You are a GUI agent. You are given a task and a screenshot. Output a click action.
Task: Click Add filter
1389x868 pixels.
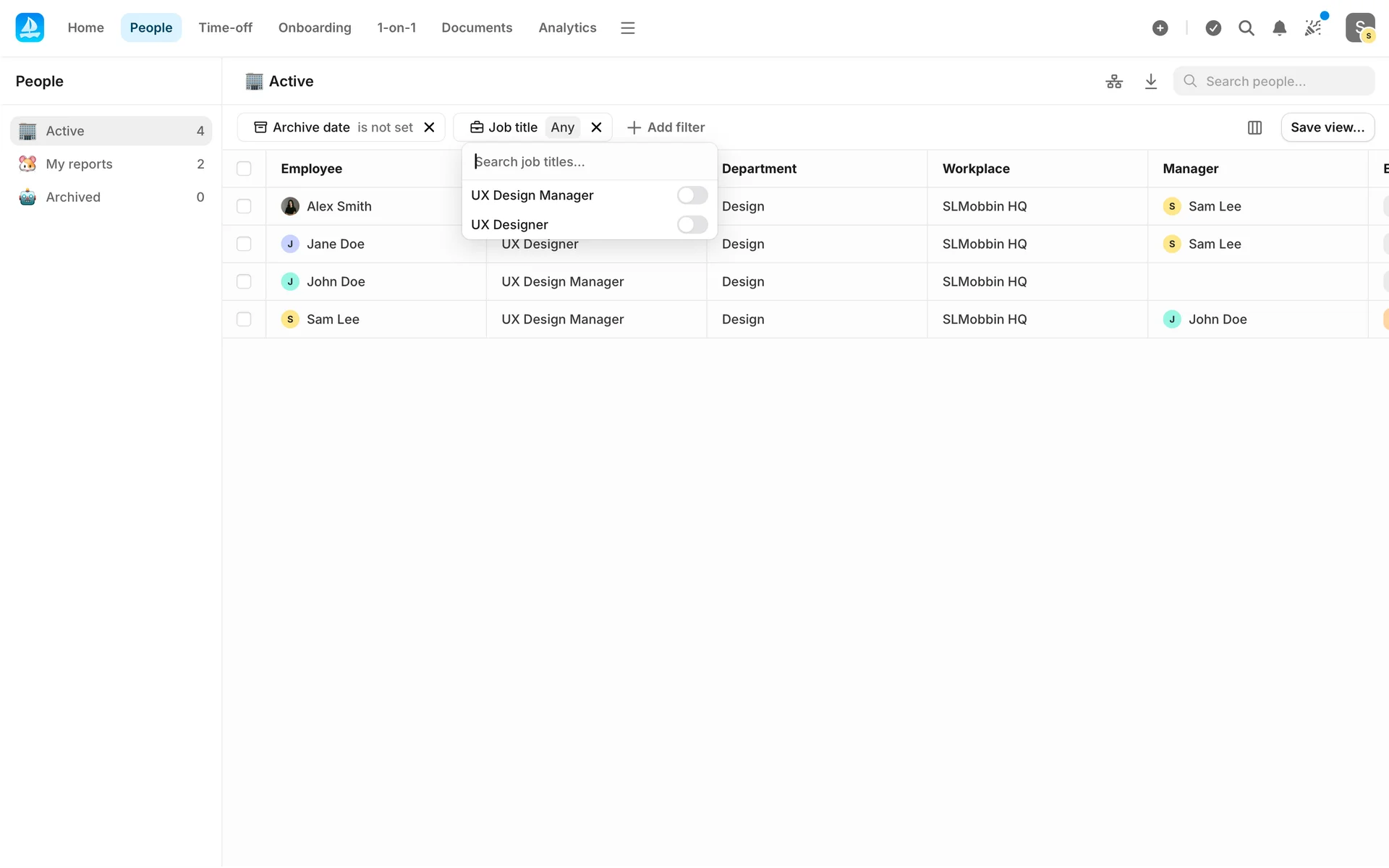point(666,127)
